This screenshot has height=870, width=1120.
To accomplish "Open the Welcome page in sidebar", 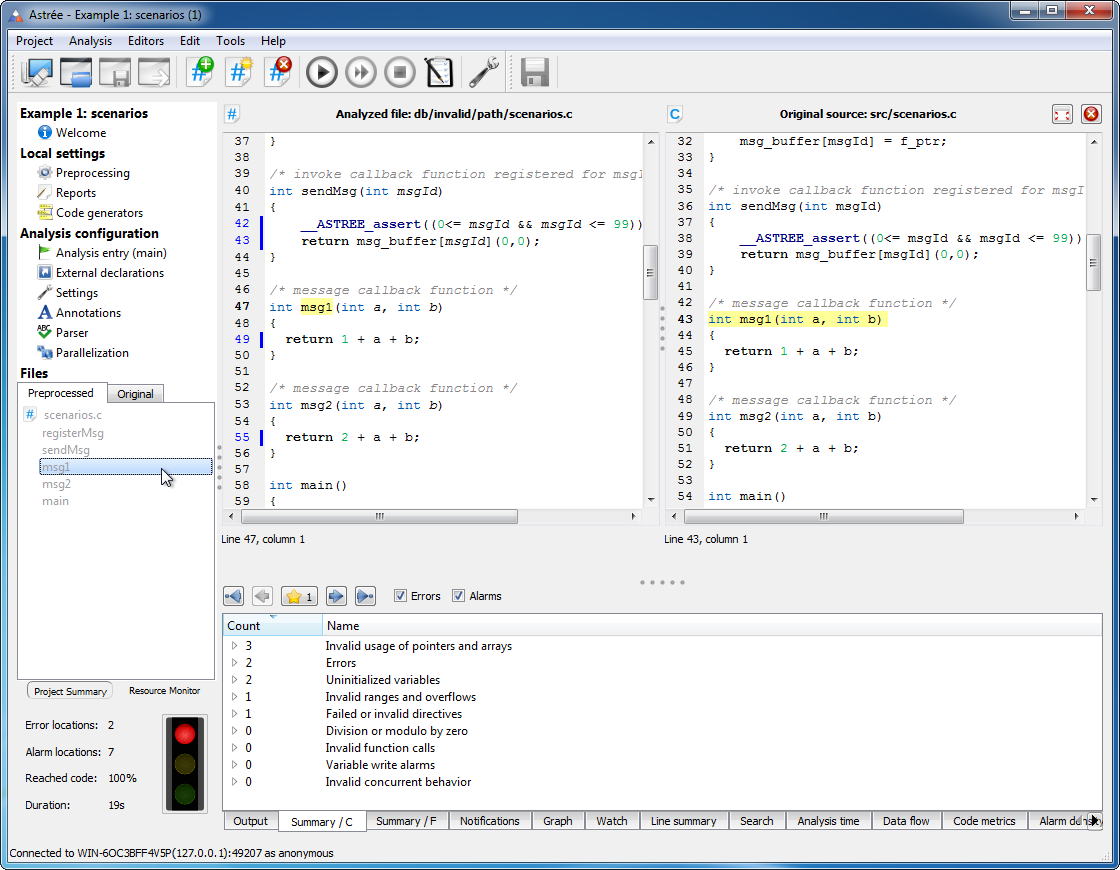I will (80, 133).
